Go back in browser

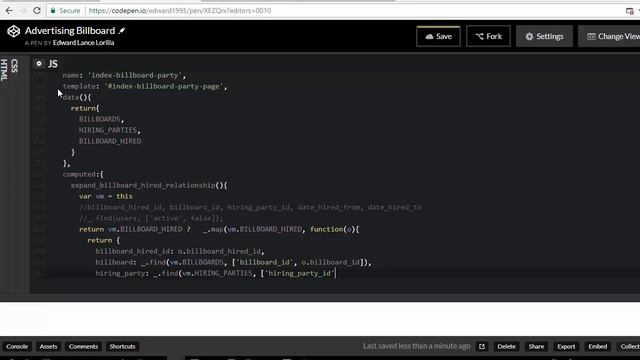pyautogui.click(x=9, y=11)
